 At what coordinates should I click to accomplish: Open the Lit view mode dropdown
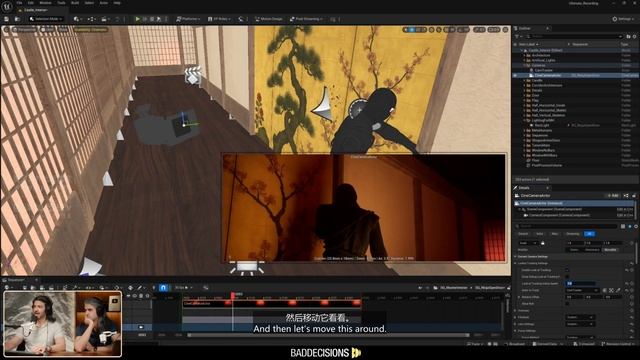click(x=48, y=29)
